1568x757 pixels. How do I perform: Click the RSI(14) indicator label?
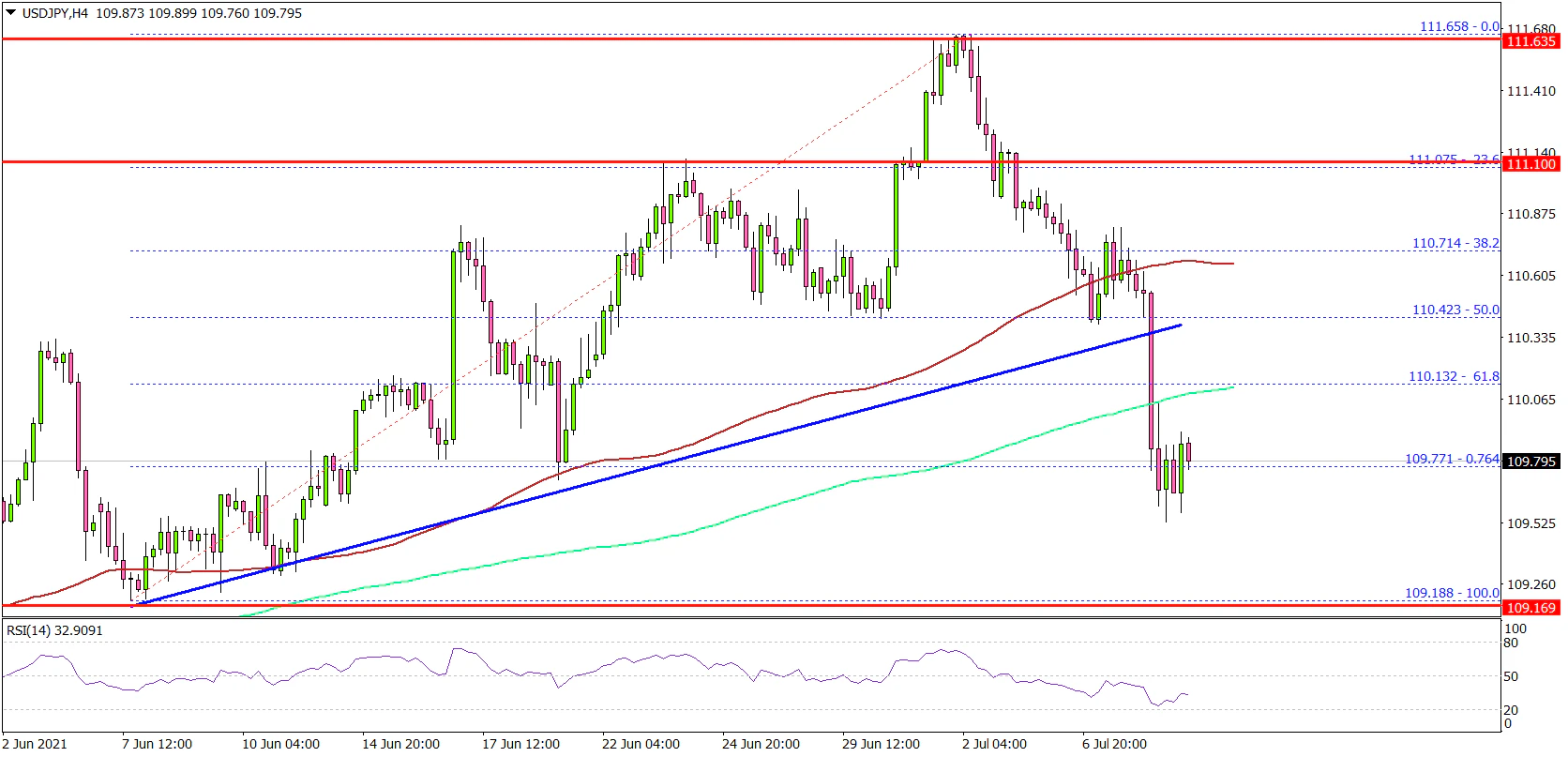click(54, 630)
